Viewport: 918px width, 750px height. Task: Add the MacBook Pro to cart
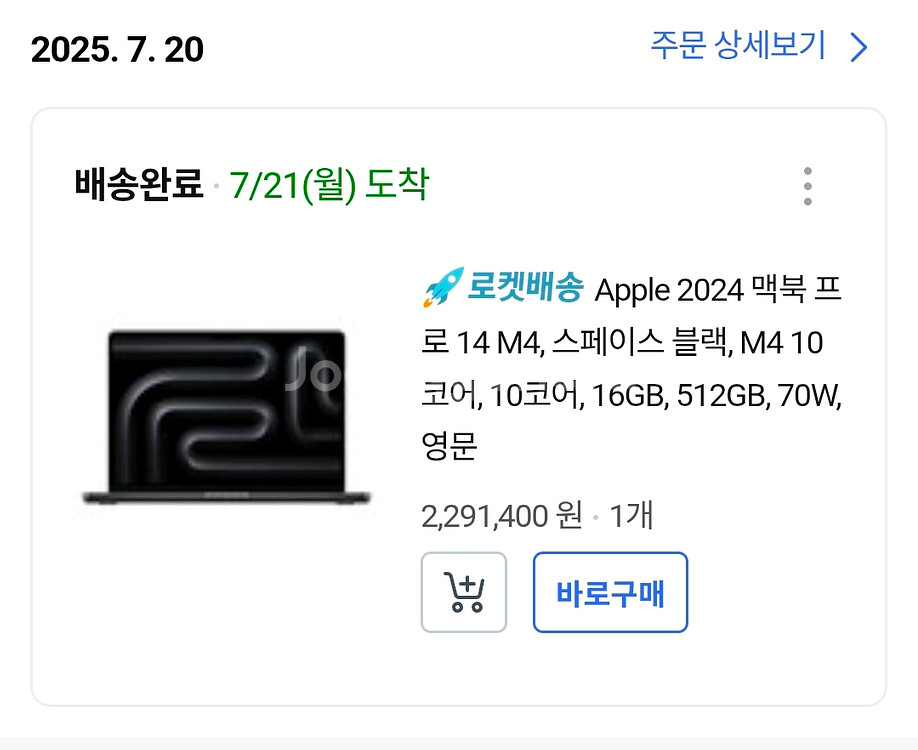464,592
